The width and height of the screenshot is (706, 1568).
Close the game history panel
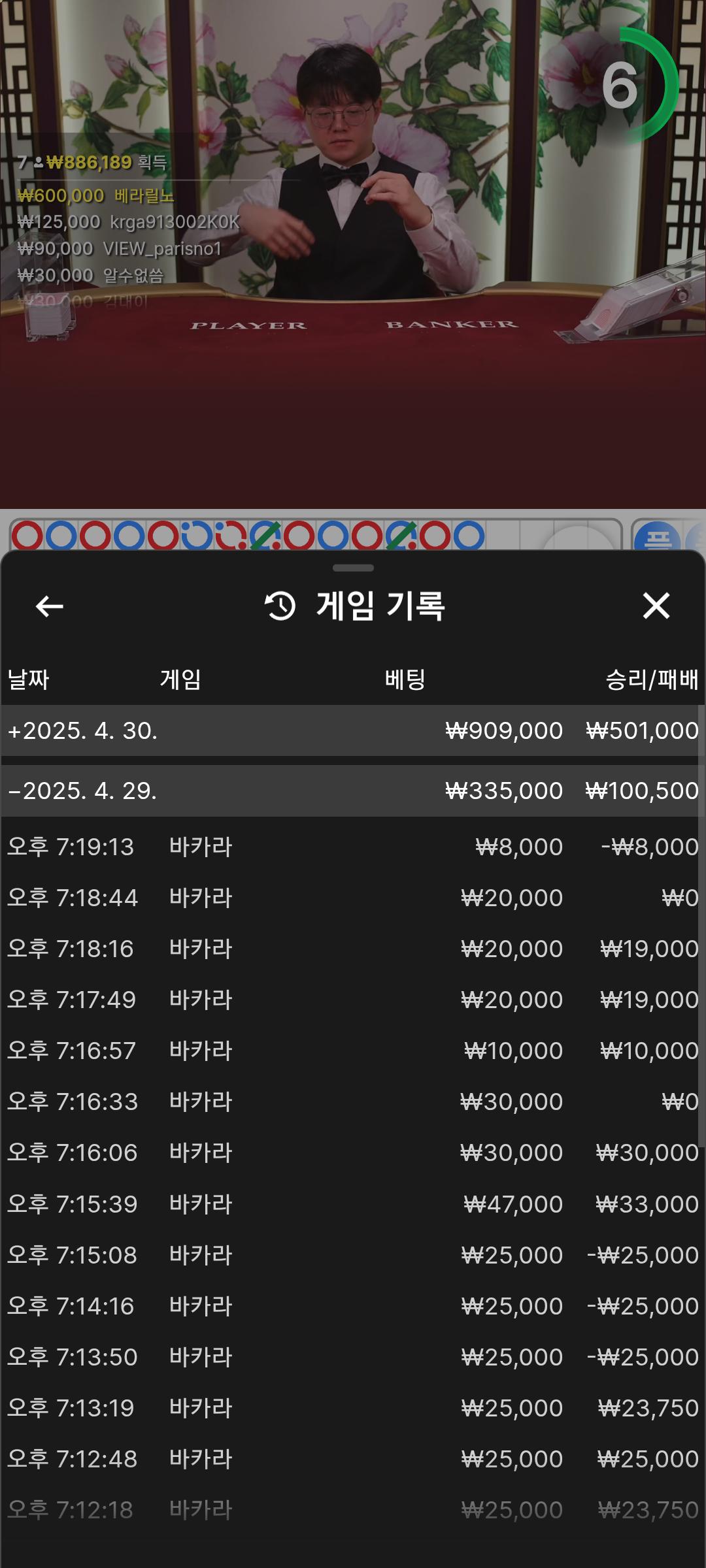coord(656,606)
